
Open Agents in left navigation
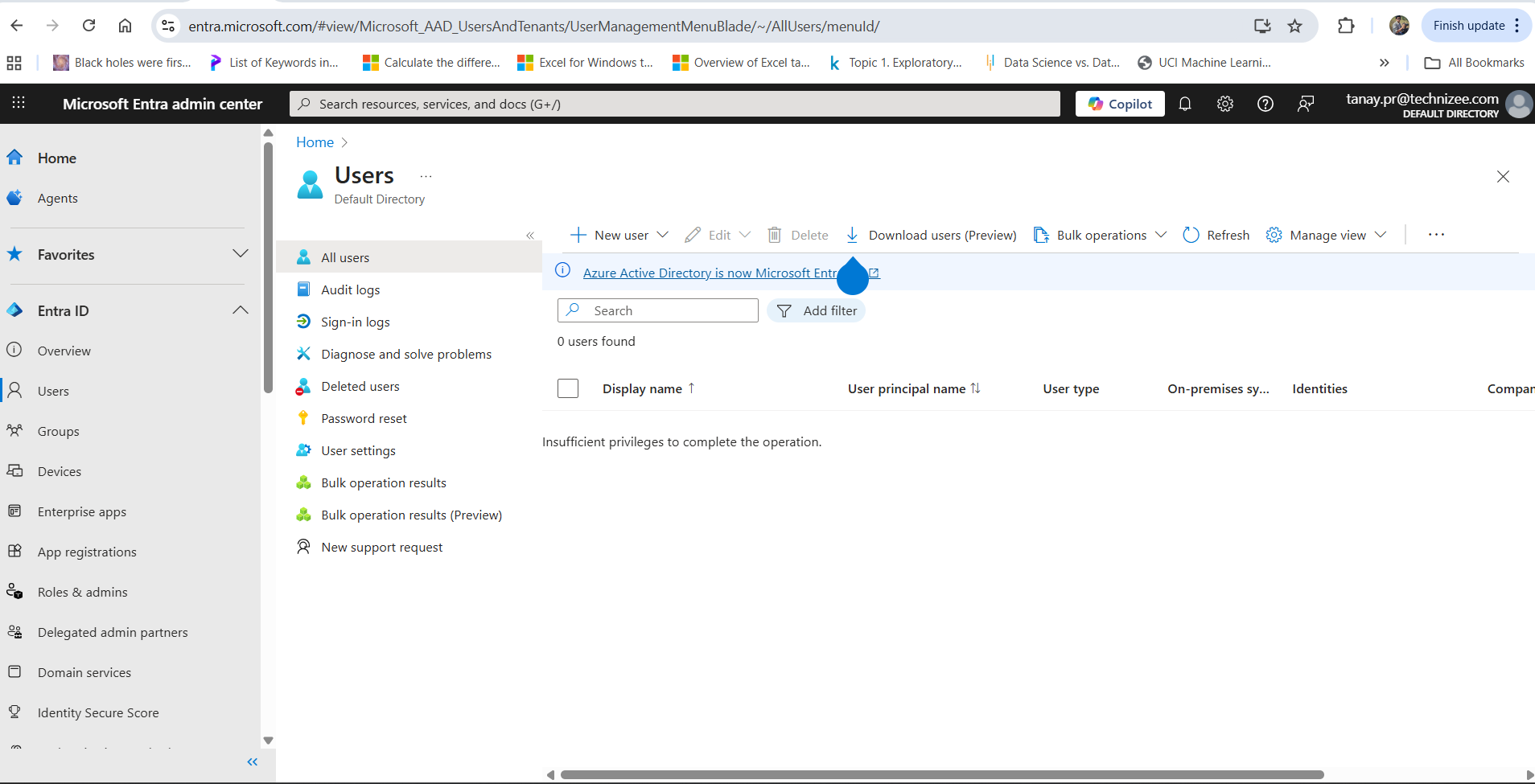(x=58, y=199)
